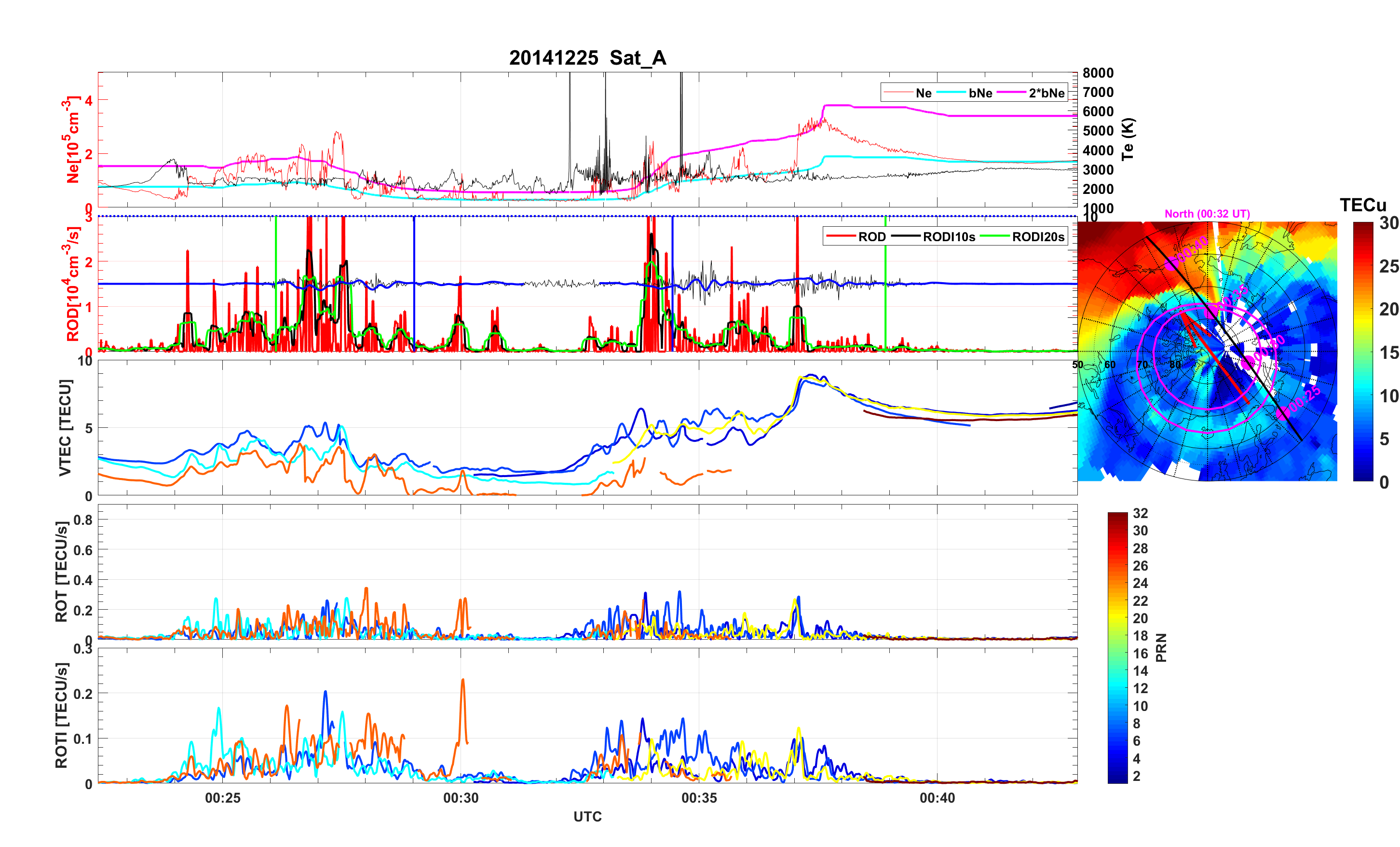Click the 2*bNe legend entry
The width and height of the screenshot is (1400, 847).
tap(1046, 93)
